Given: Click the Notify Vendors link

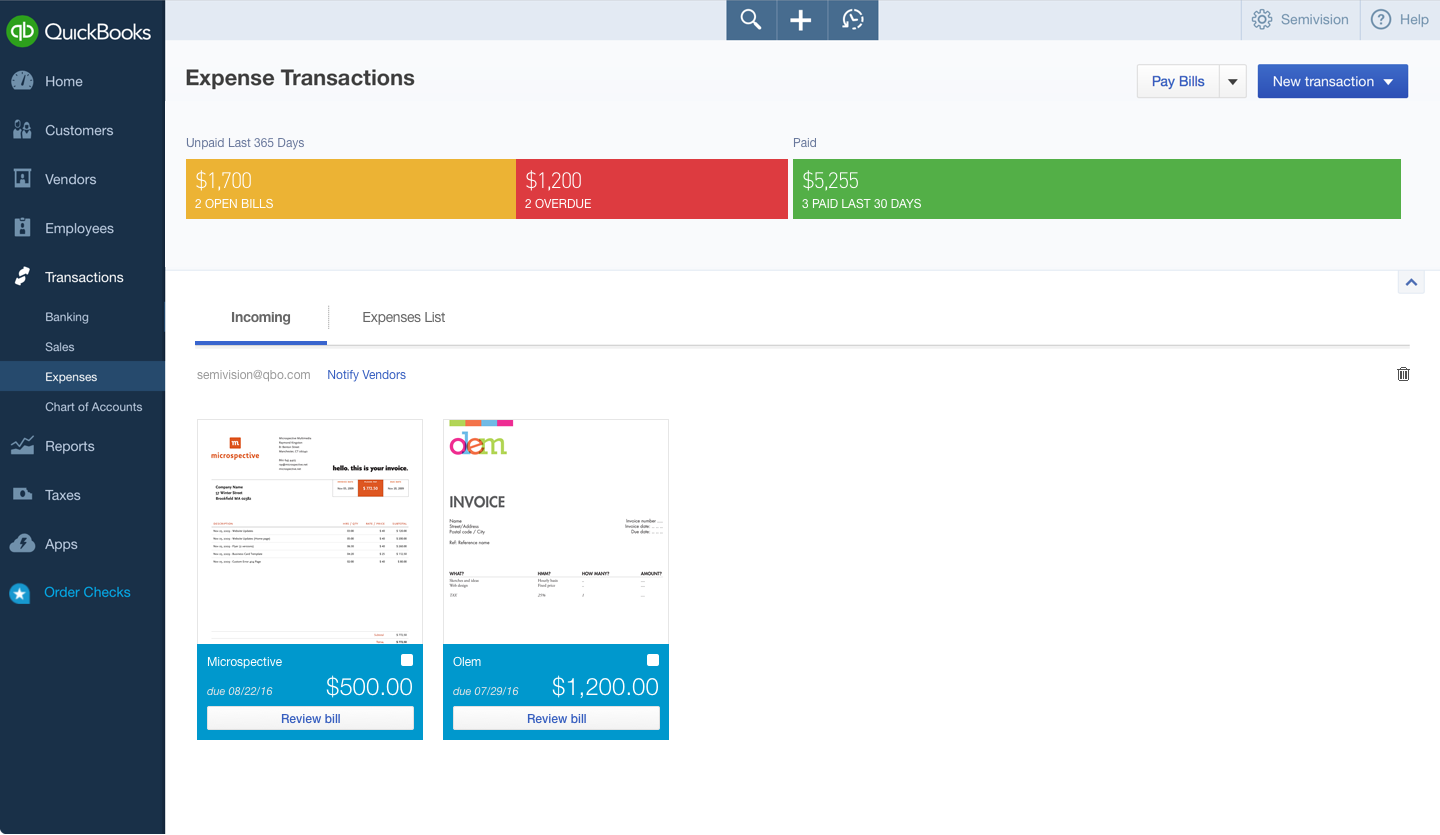Looking at the screenshot, I should (366, 375).
